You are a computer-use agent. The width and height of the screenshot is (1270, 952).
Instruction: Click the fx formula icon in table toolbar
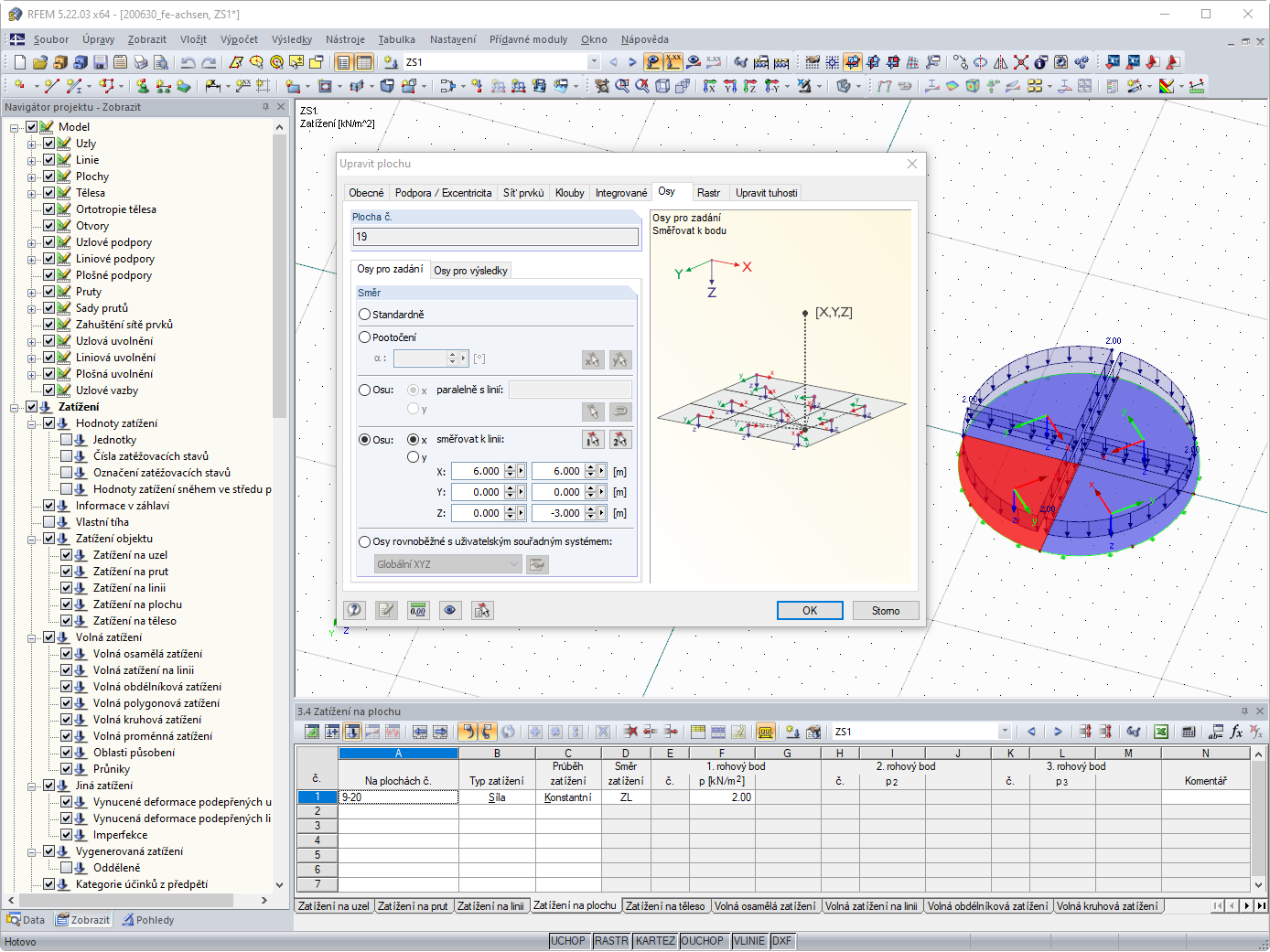1236,732
